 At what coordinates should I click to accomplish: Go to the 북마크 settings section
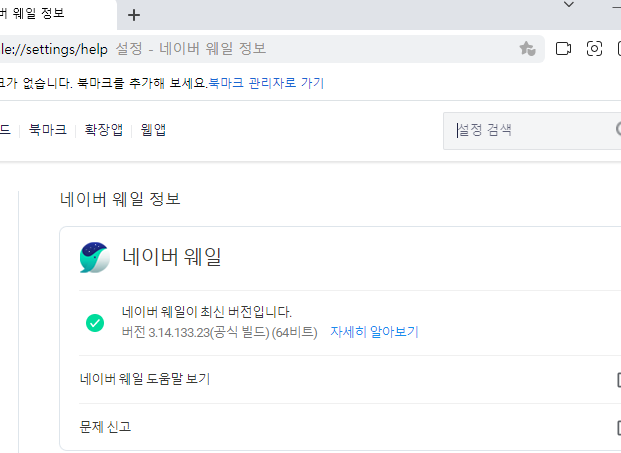coord(48,129)
